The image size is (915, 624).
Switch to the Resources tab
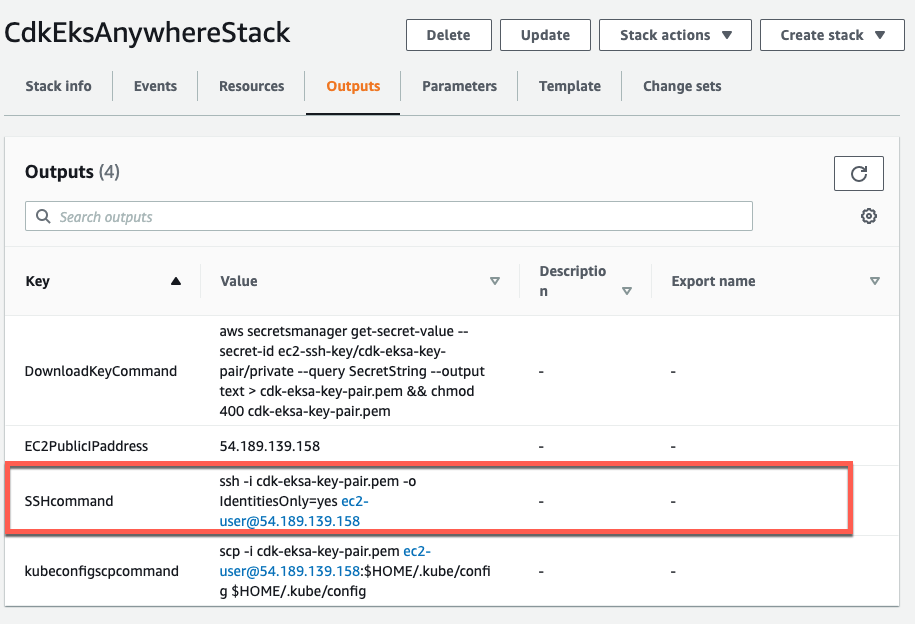(252, 86)
